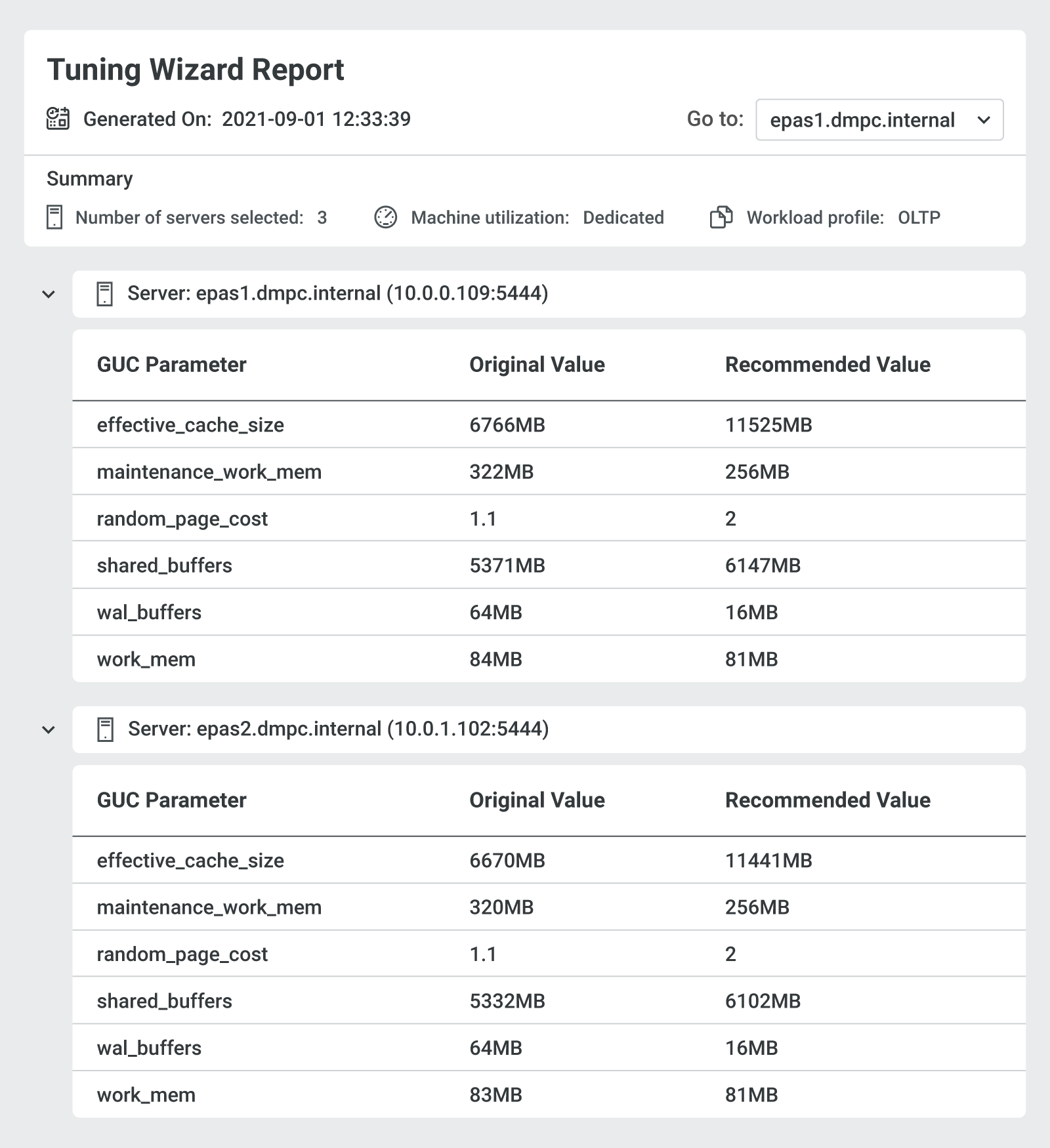1050x1148 pixels.
Task: Click the gauge icon for Machine utilization
Action: [x=385, y=217]
